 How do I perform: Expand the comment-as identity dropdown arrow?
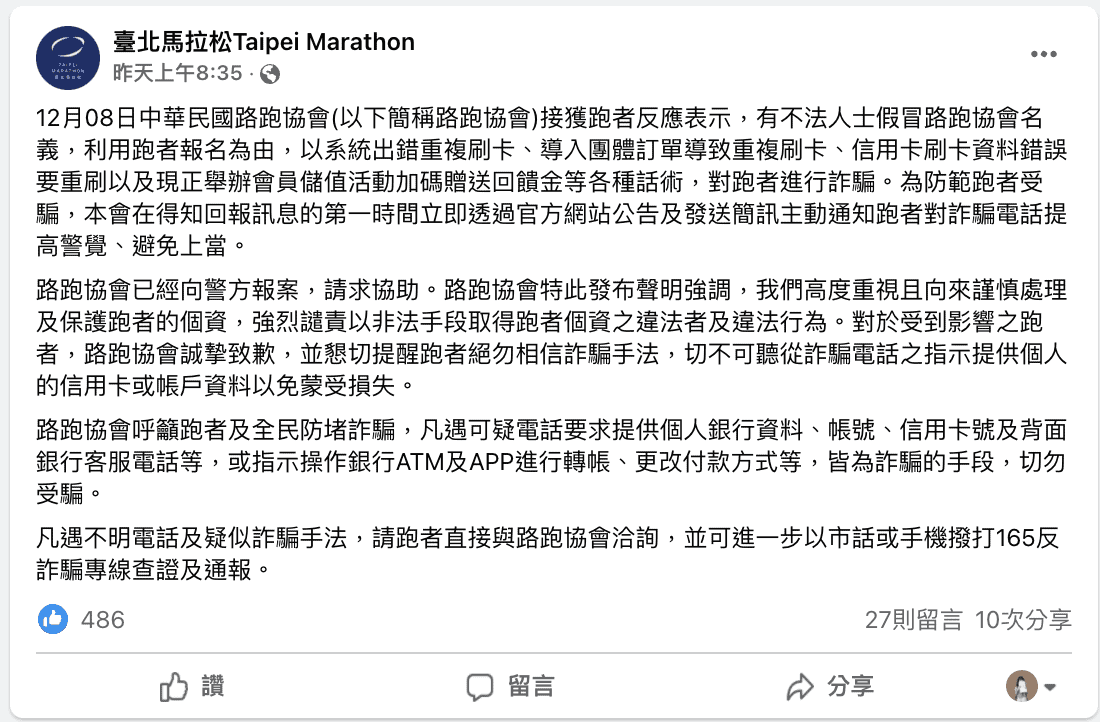pos(1050,687)
